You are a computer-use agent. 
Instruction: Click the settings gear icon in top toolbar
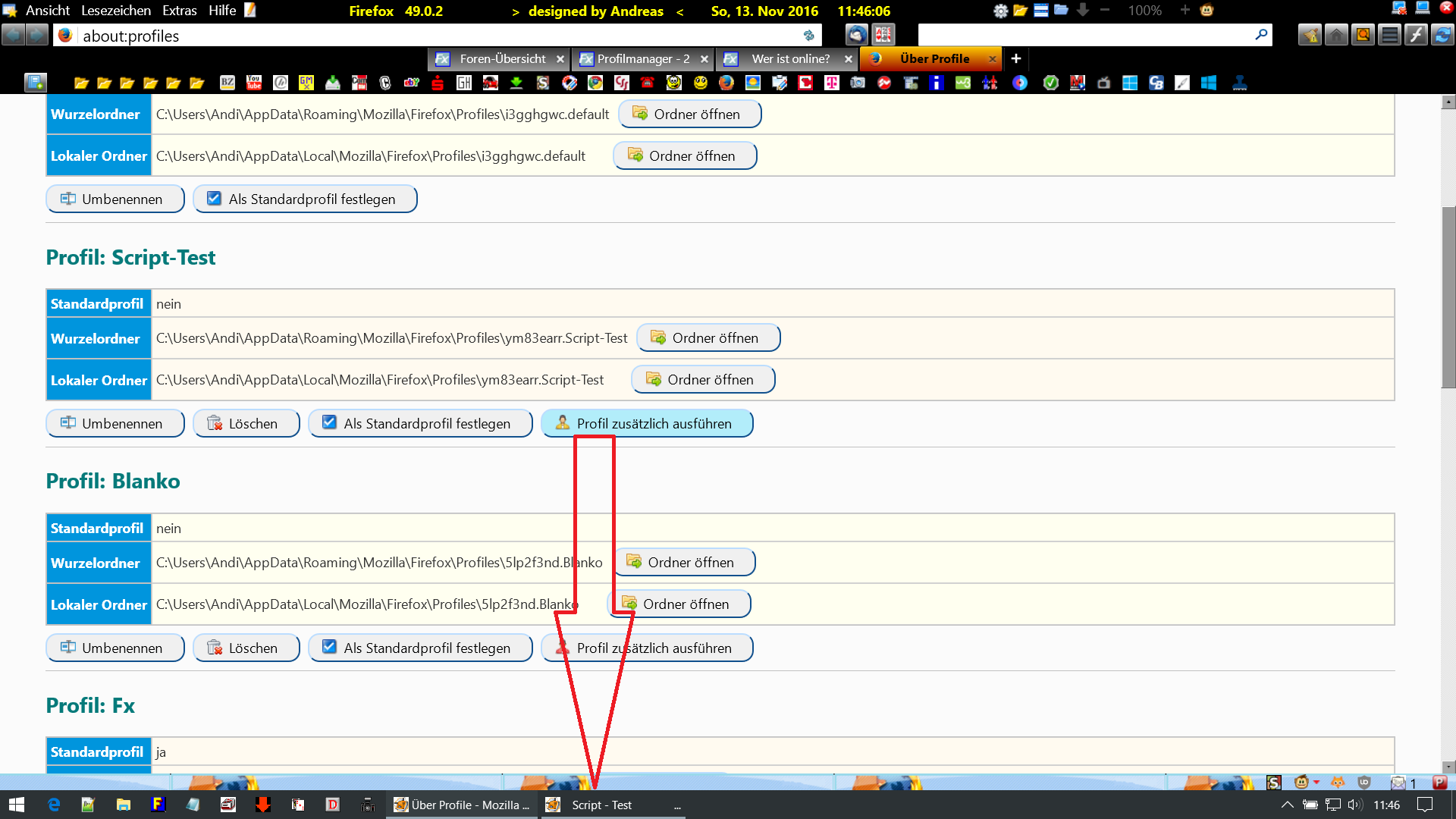(x=1000, y=11)
